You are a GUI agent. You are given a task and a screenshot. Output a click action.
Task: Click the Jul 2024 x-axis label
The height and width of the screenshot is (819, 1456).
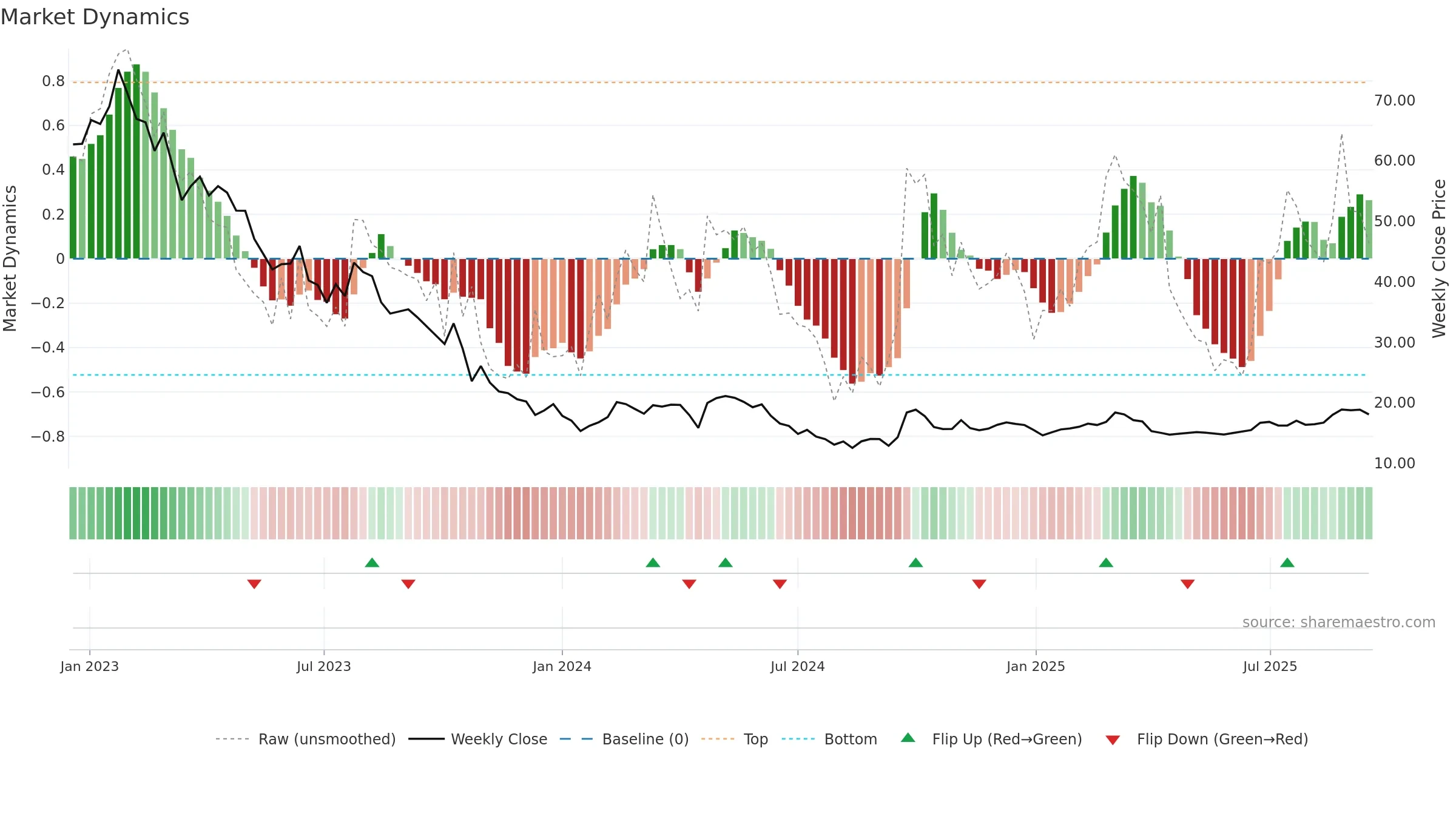[798, 666]
